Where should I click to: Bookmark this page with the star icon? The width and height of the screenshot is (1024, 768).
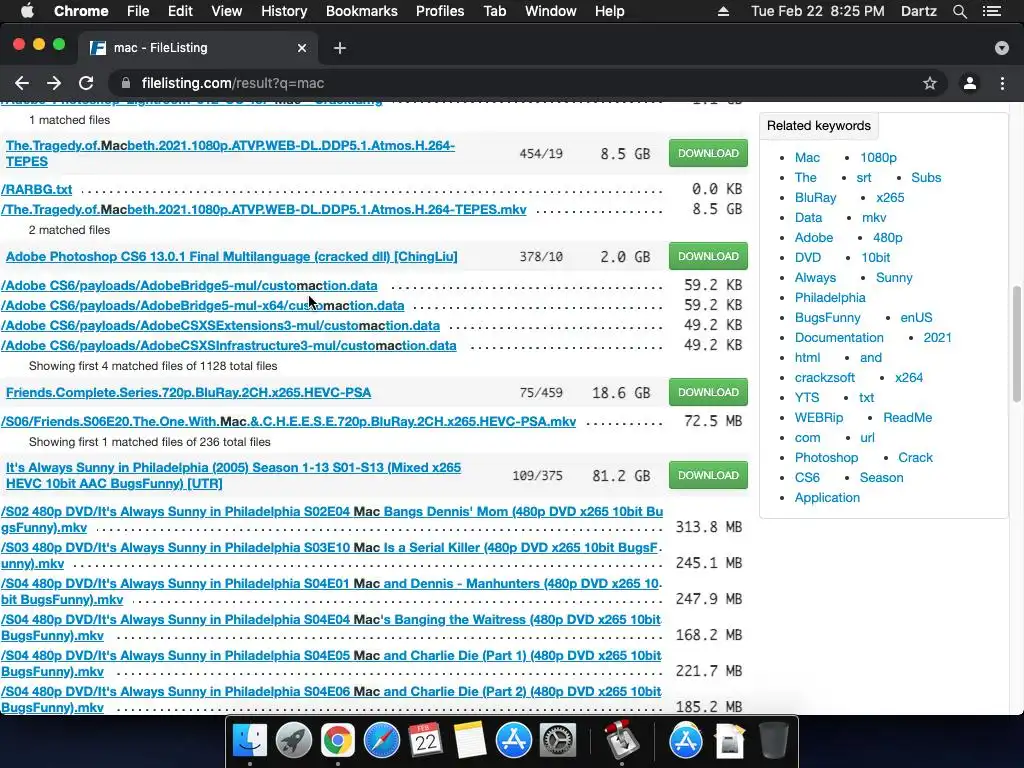click(x=929, y=83)
